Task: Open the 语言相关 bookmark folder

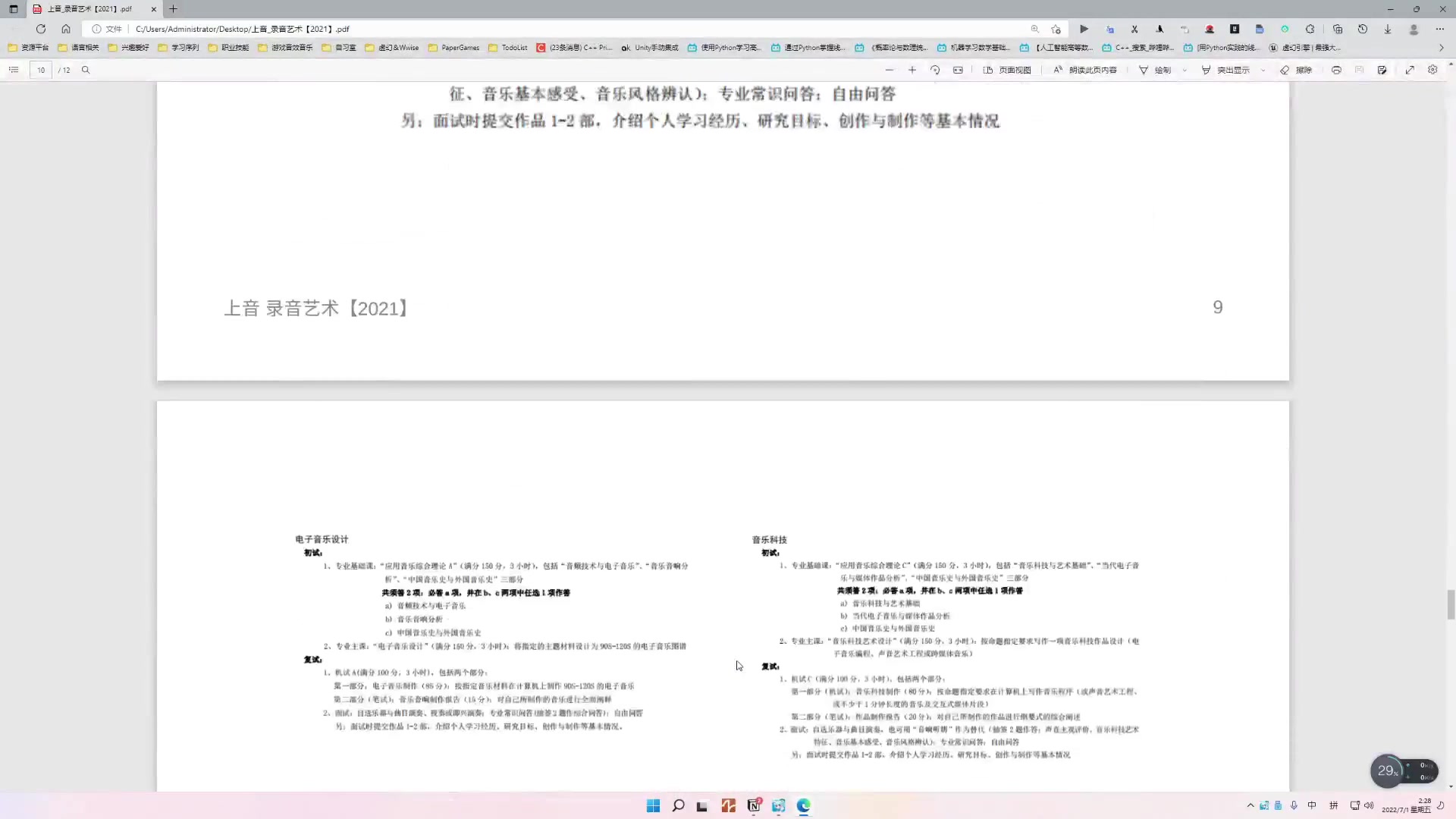Action: 78,47
